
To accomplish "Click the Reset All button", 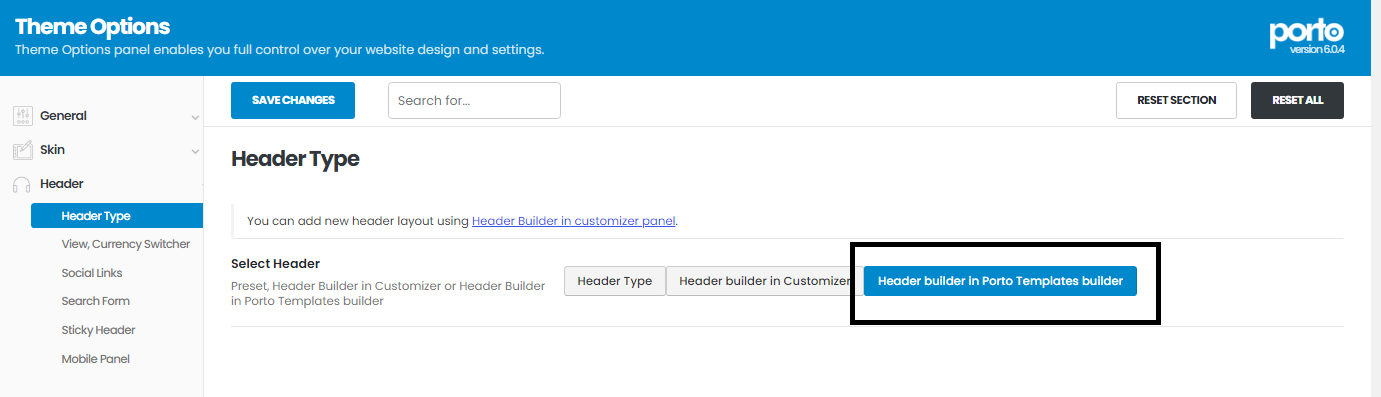I will coord(1297,100).
